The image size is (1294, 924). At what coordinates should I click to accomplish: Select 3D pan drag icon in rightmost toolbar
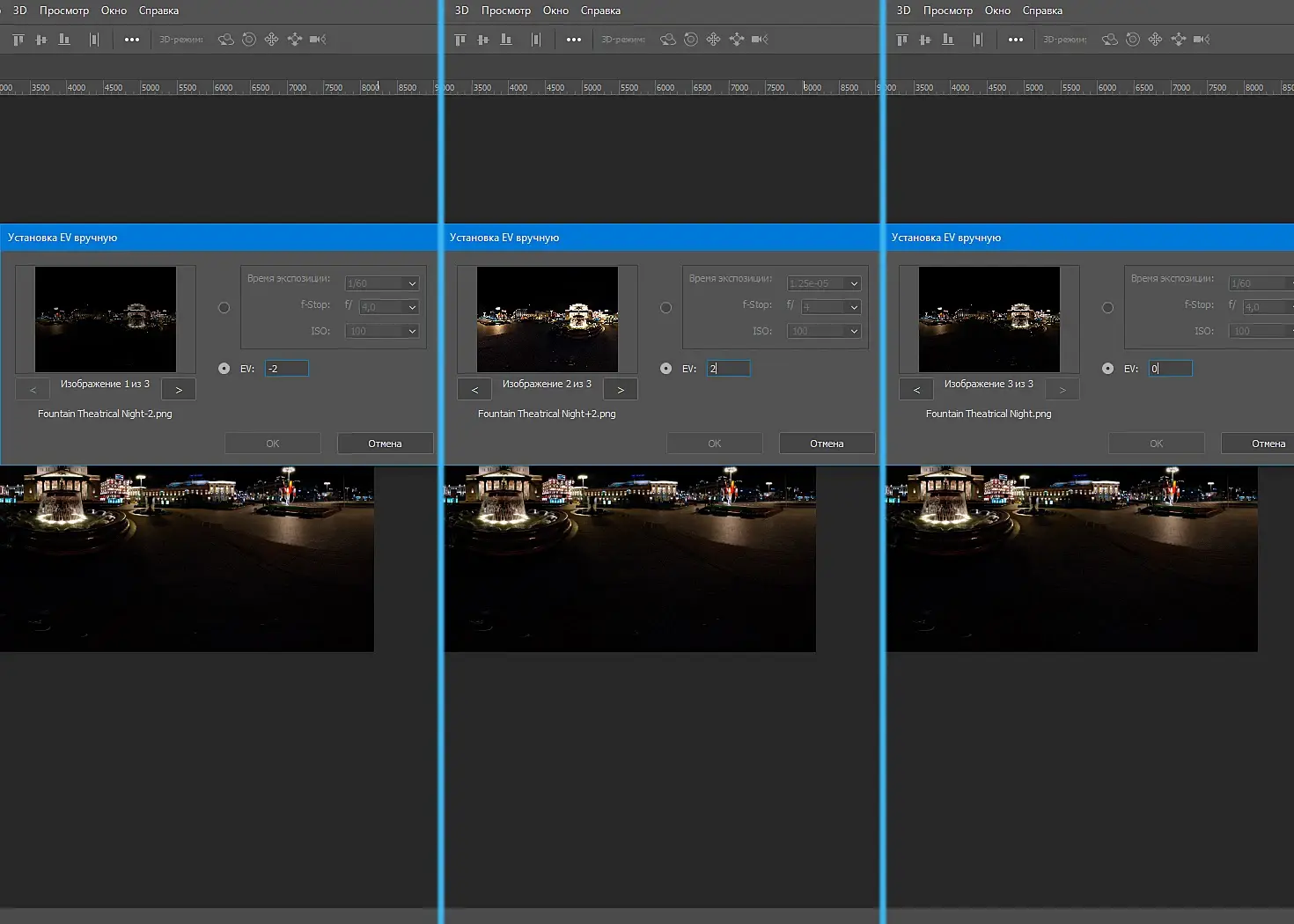coord(1156,40)
